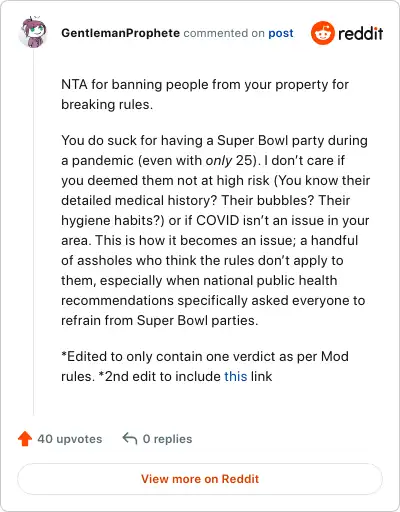The width and height of the screenshot is (400, 512).
Task: Click the "View more on Reddit" button
Action: [x=200, y=479]
